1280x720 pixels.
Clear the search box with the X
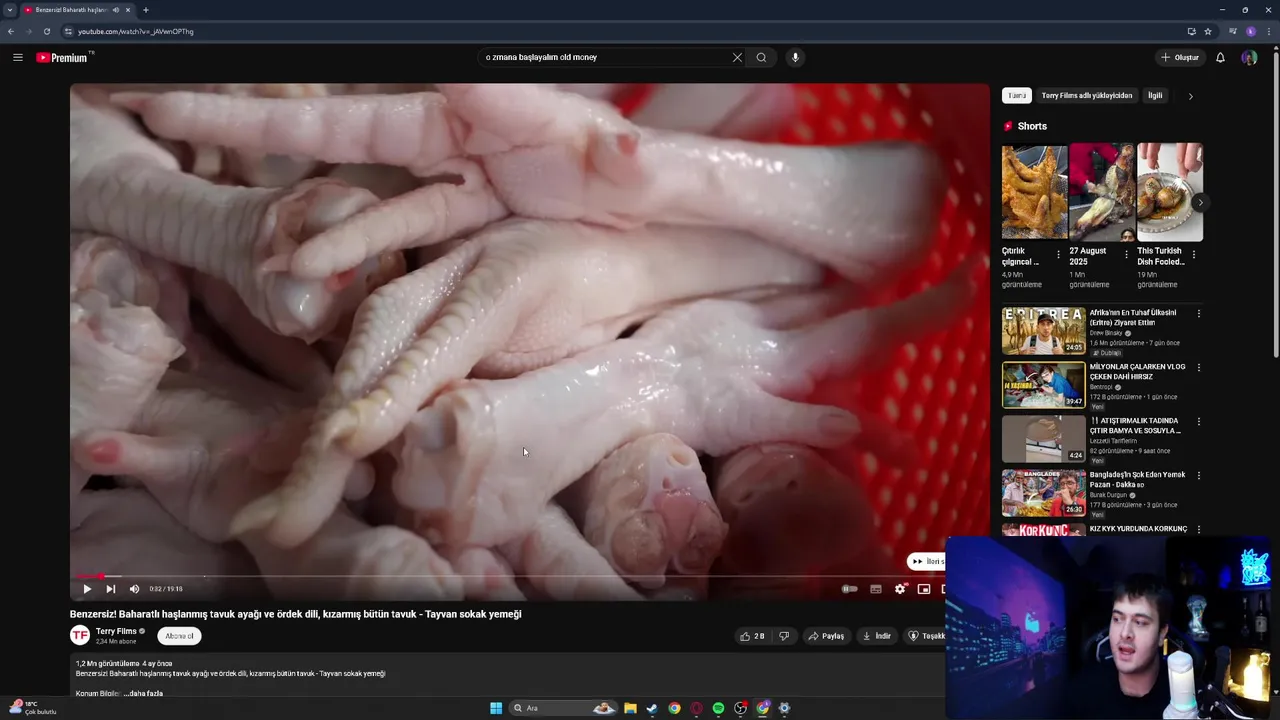[x=737, y=57]
